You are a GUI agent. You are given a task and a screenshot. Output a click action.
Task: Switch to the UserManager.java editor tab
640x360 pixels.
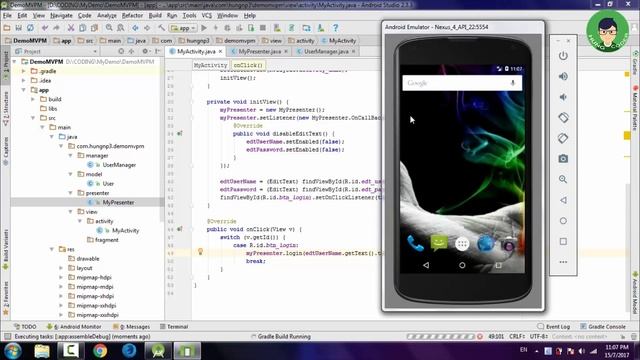(x=326, y=51)
